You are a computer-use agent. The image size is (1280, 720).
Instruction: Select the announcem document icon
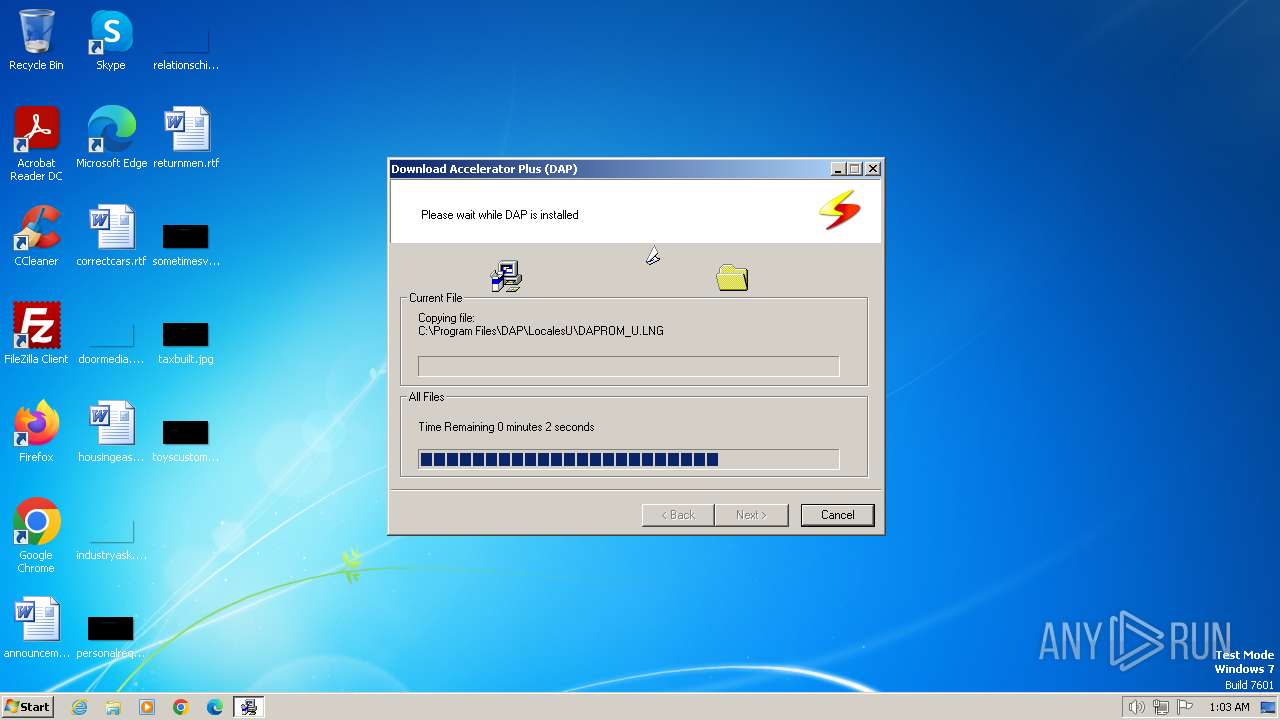pos(36,628)
